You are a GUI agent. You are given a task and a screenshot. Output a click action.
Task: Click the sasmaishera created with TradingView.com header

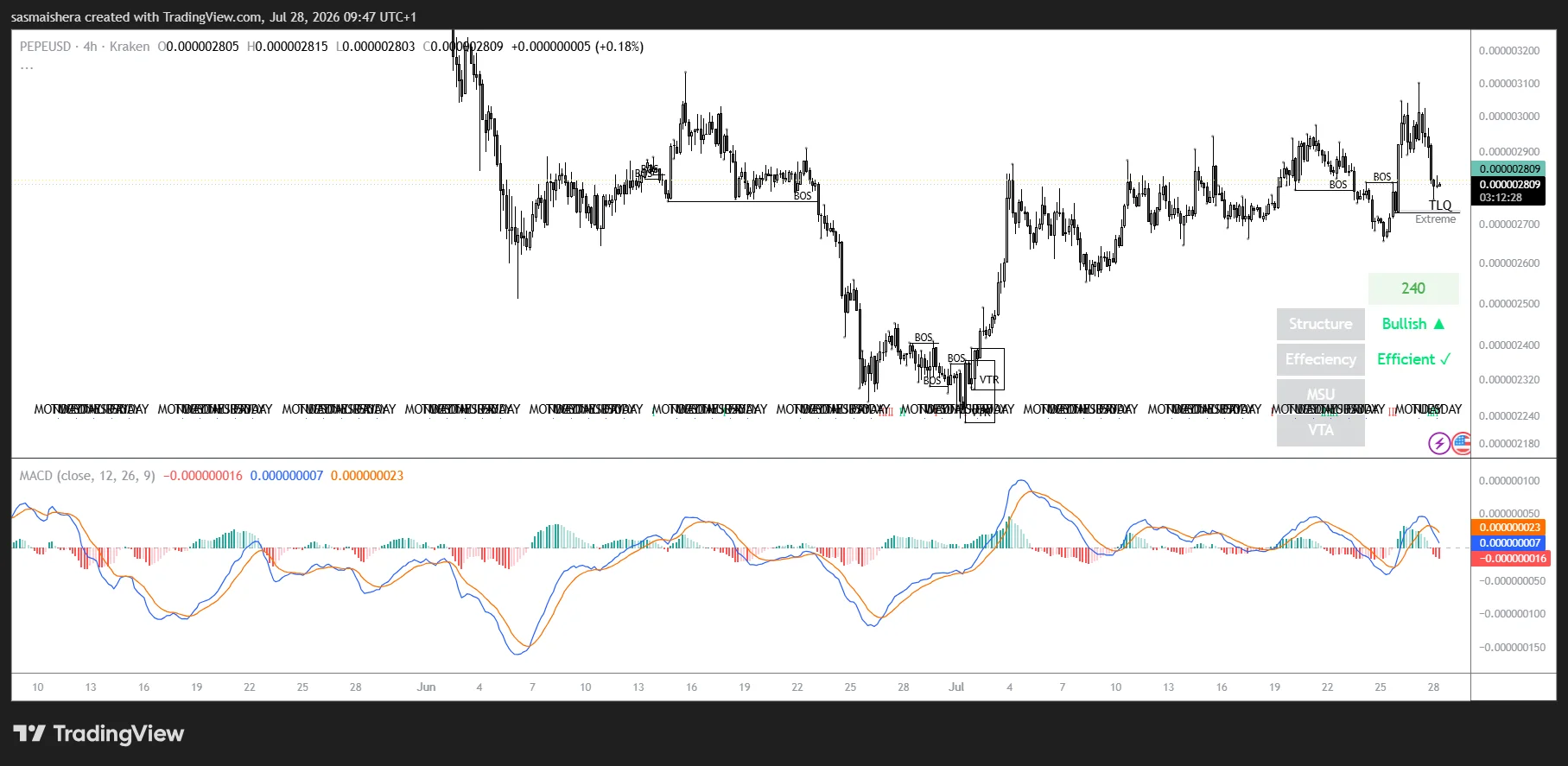(x=213, y=16)
